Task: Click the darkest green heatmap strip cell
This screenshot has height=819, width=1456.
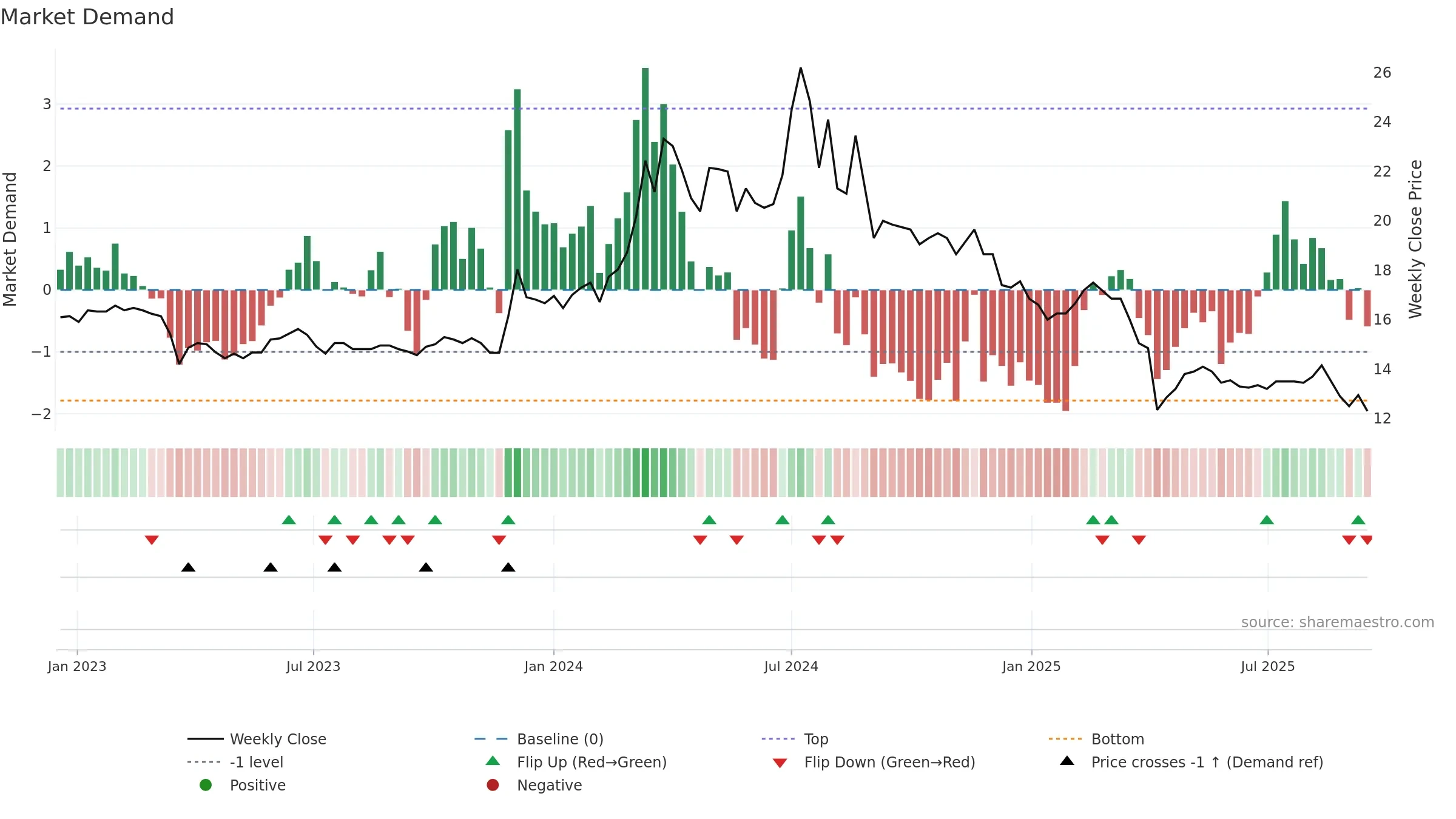Action: [x=645, y=473]
